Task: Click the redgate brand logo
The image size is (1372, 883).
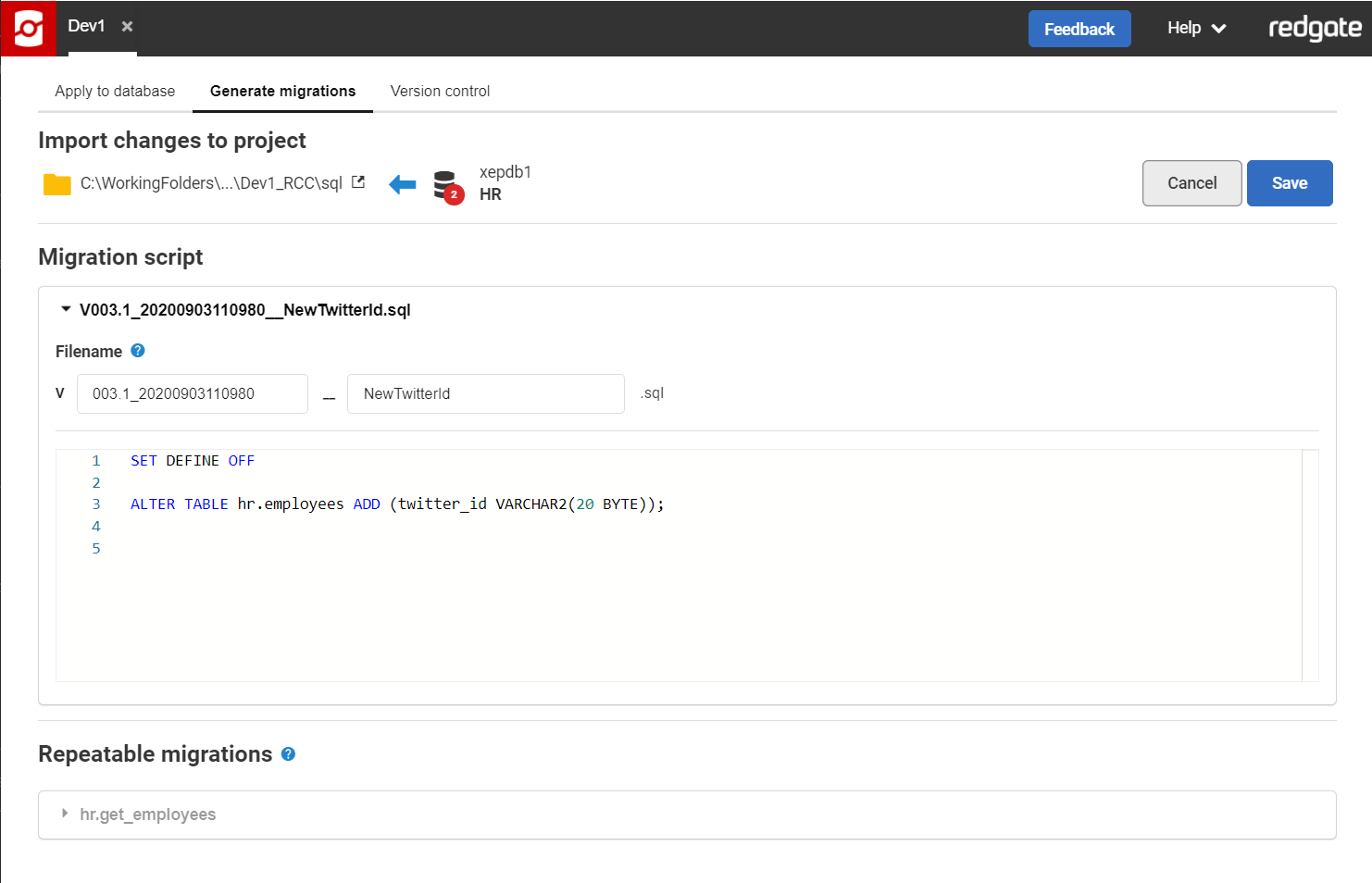Action: [1314, 29]
